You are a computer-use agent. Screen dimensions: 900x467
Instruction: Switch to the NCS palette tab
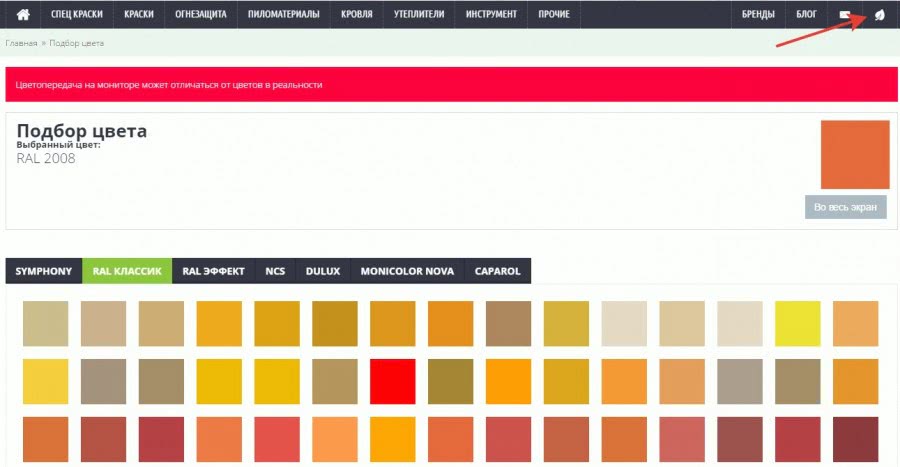[274, 271]
